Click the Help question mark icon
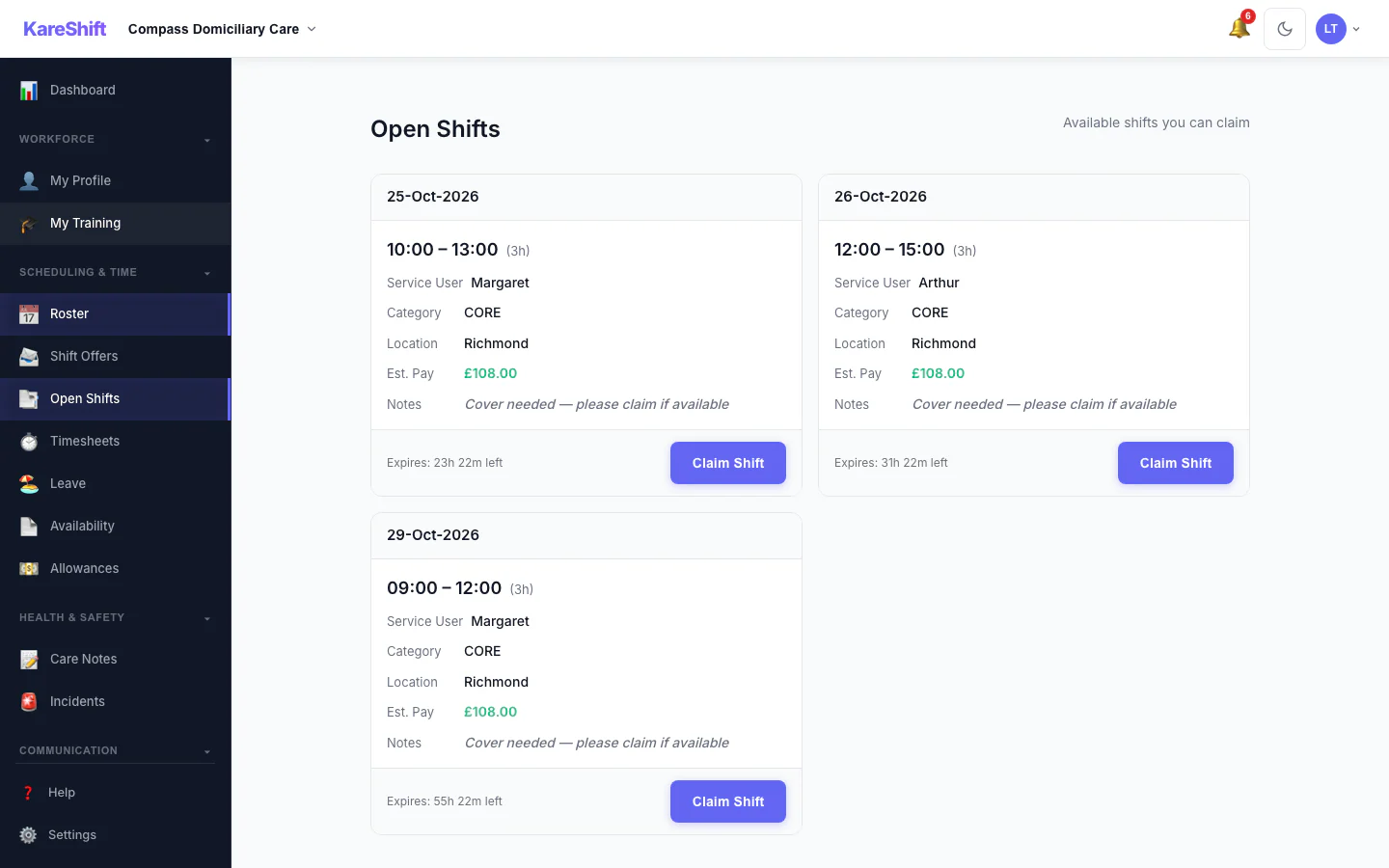The height and width of the screenshot is (868, 1389). click(x=28, y=792)
